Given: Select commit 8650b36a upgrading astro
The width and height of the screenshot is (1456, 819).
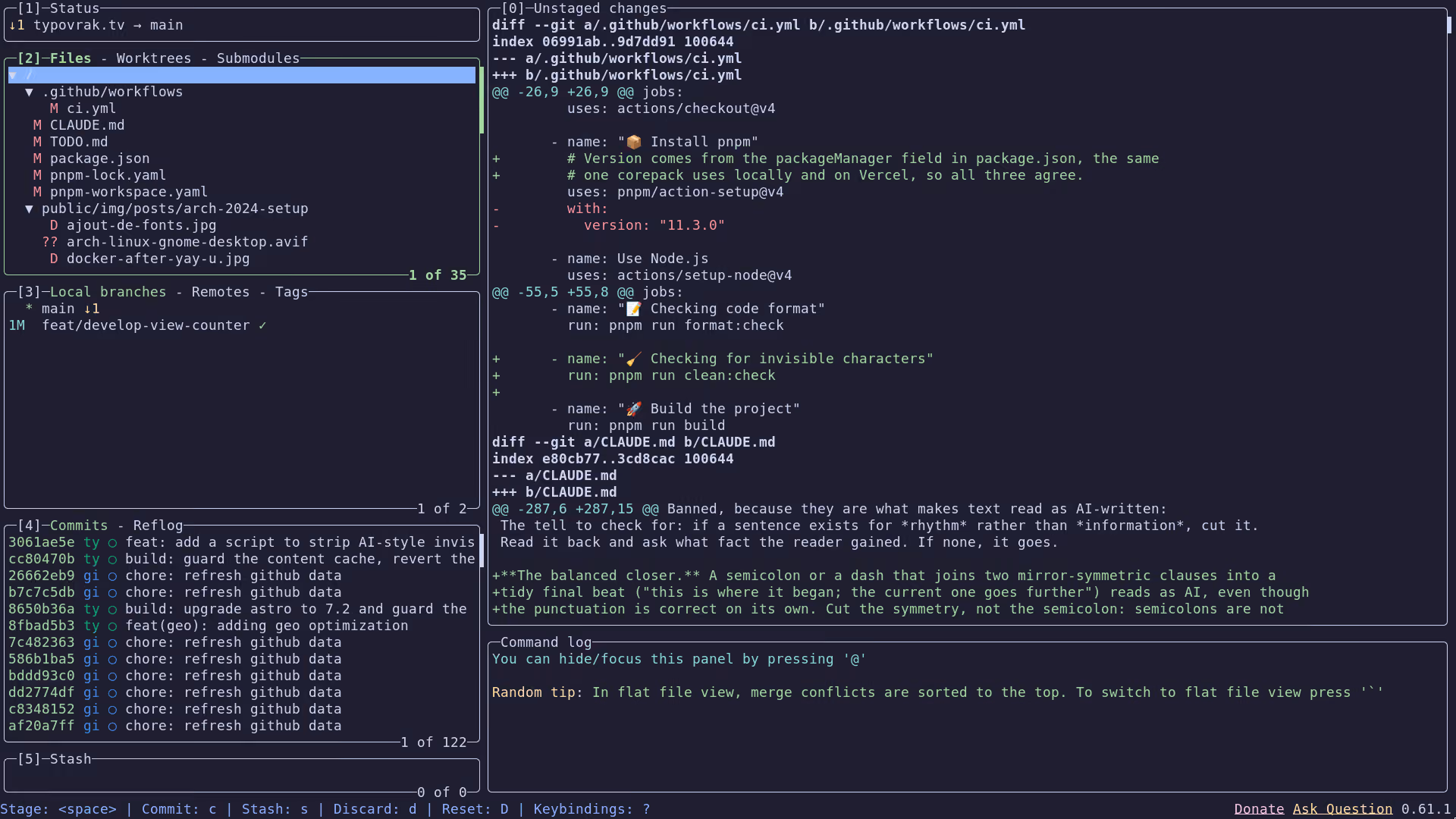Looking at the screenshot, I should pos(241,609).
